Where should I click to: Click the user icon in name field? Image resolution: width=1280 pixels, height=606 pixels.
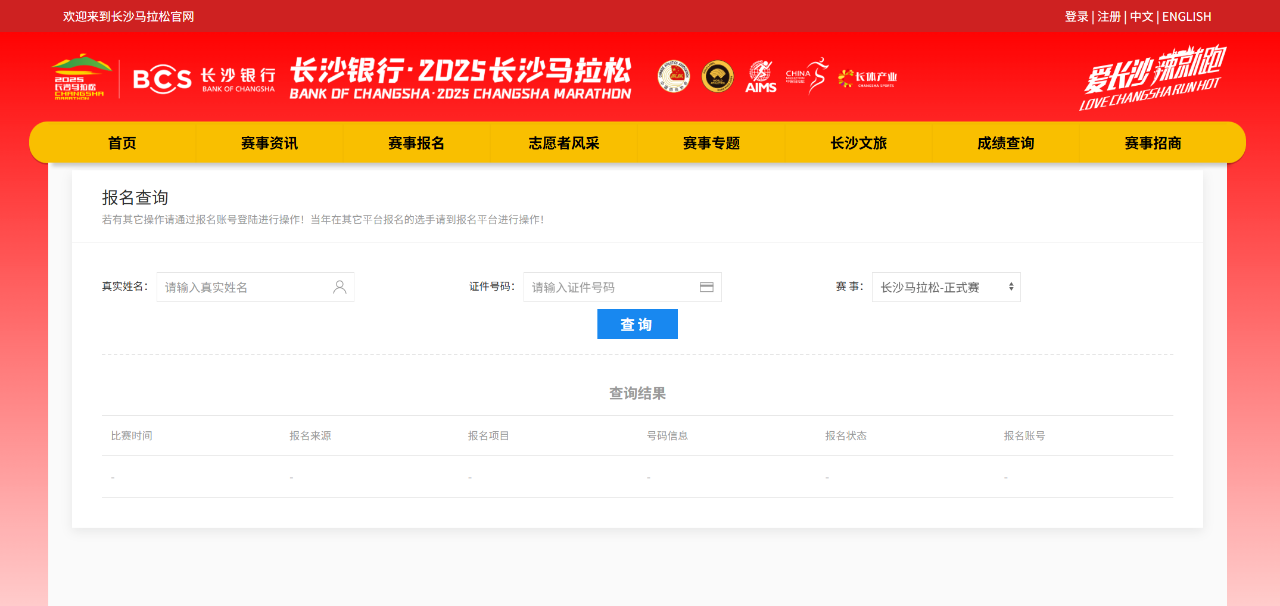click(339, 287)
